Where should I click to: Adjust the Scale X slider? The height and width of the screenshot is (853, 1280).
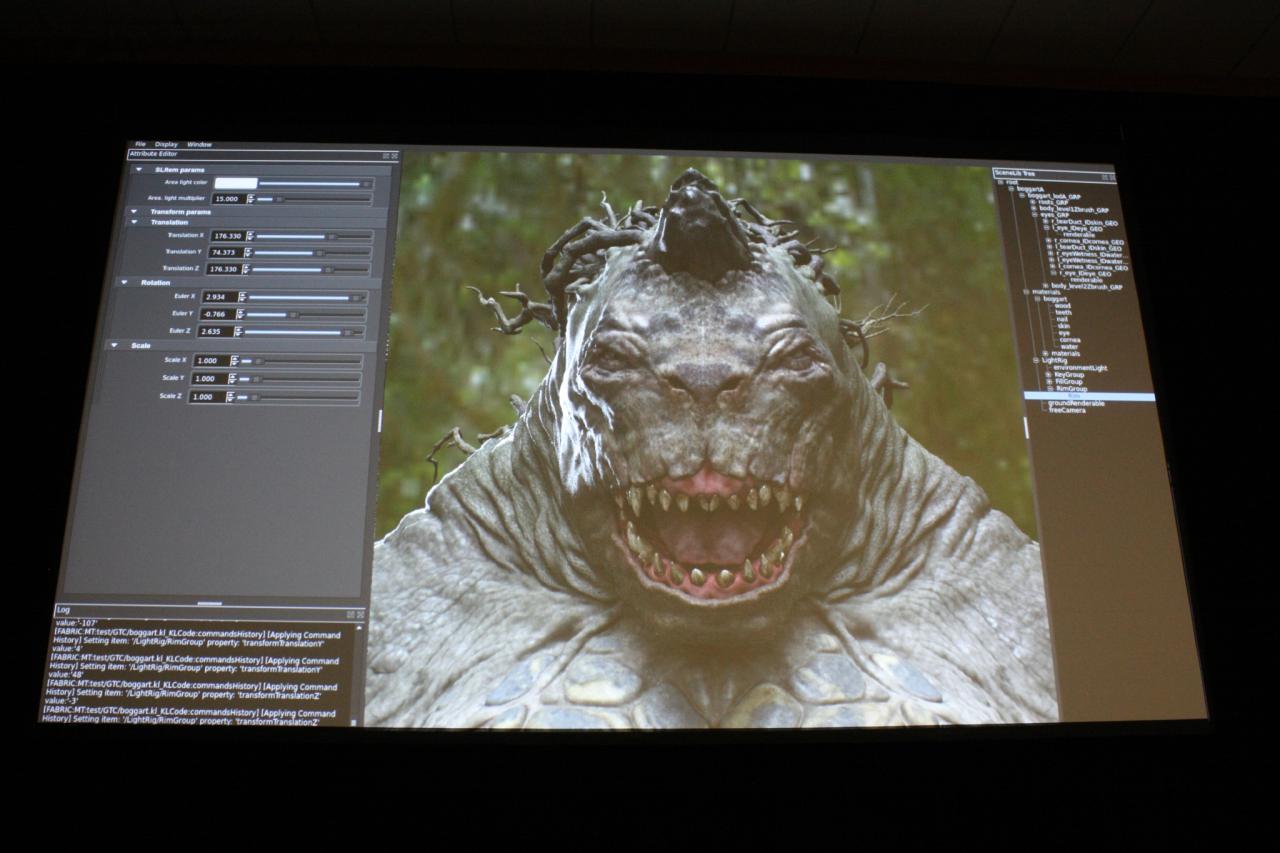[301, 360]
